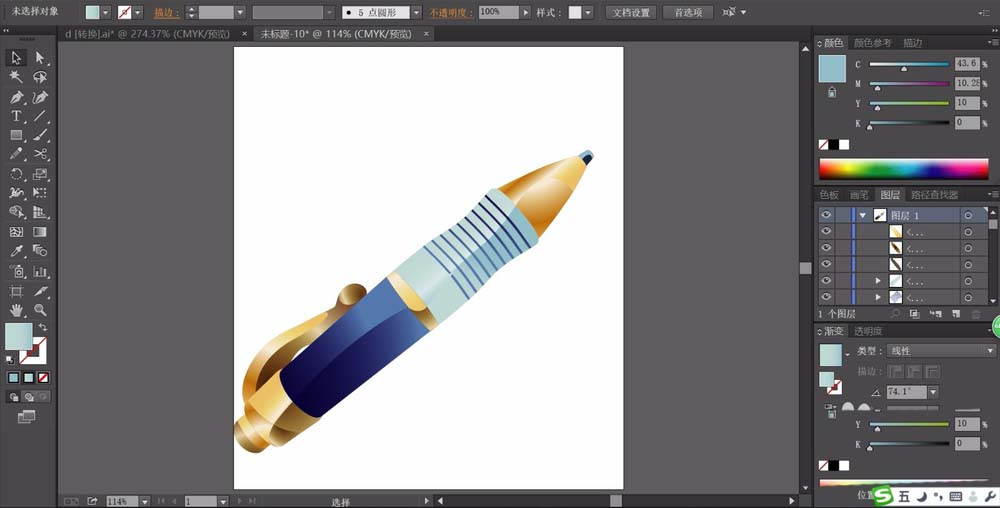Select the Column Graph tool
The height and width of the screenshot is (508, 1000).
(40, 272)
